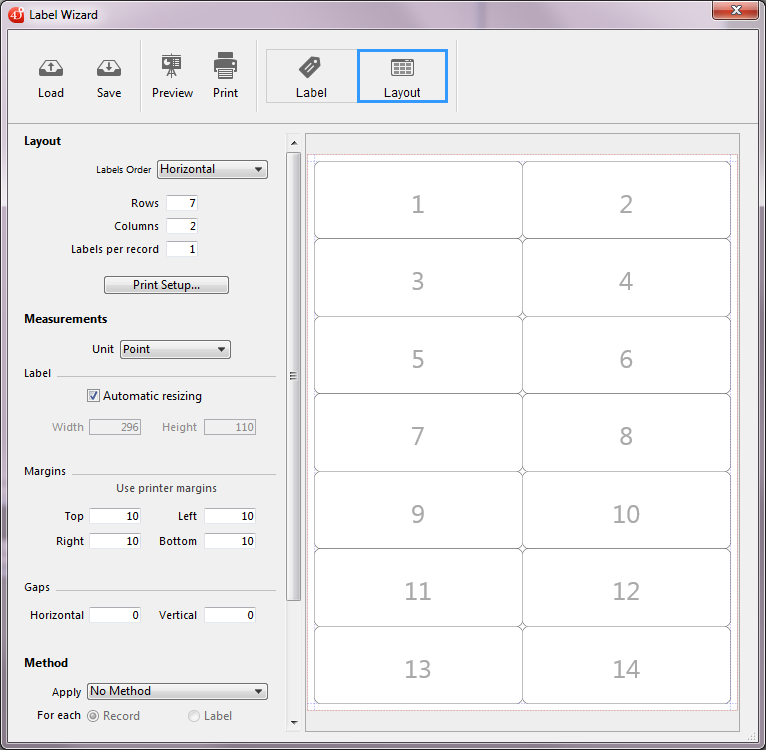
Task: Click the Columns input field
Action: 182,226
